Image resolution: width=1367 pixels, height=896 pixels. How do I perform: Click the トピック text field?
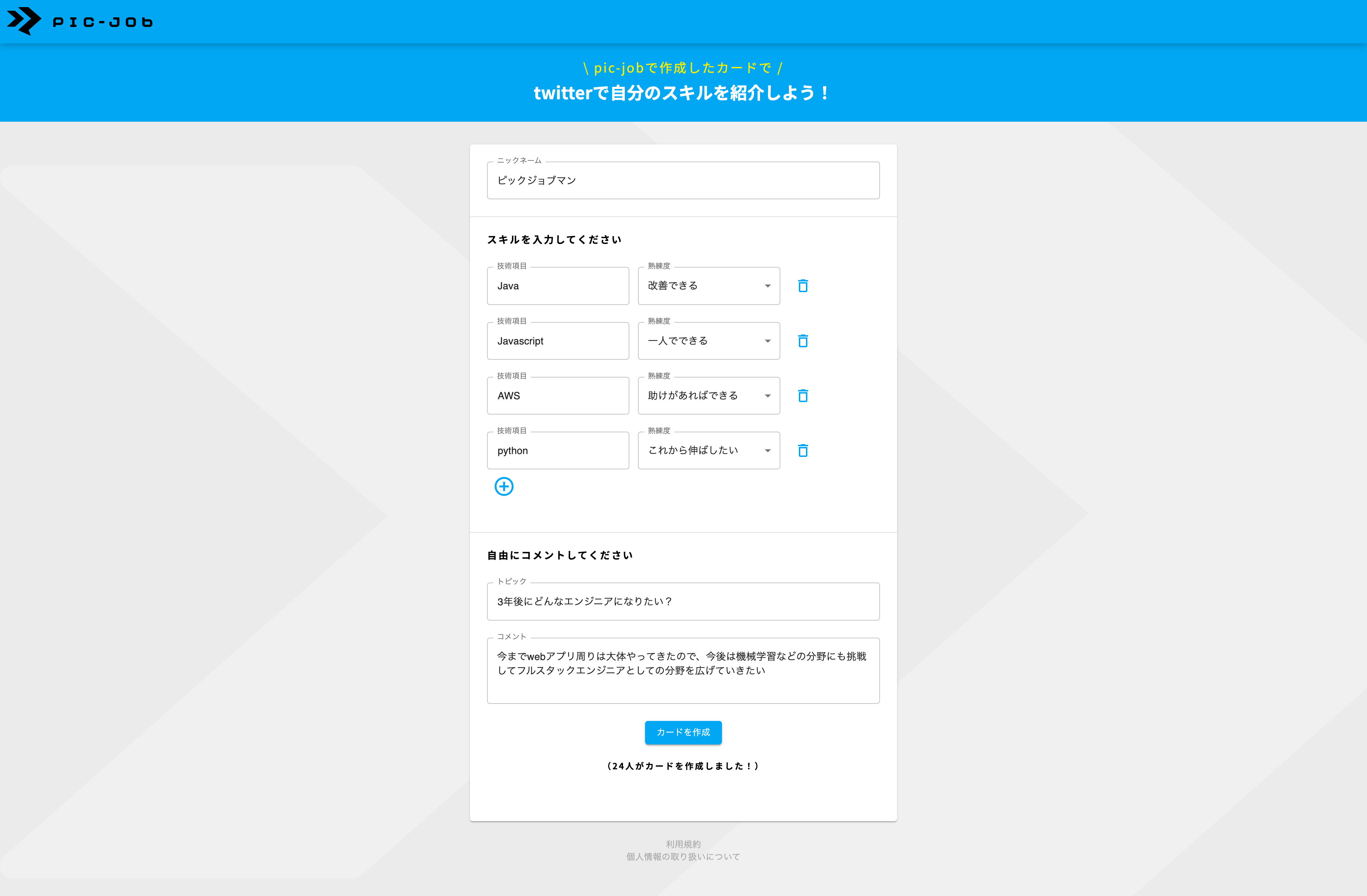683,601
